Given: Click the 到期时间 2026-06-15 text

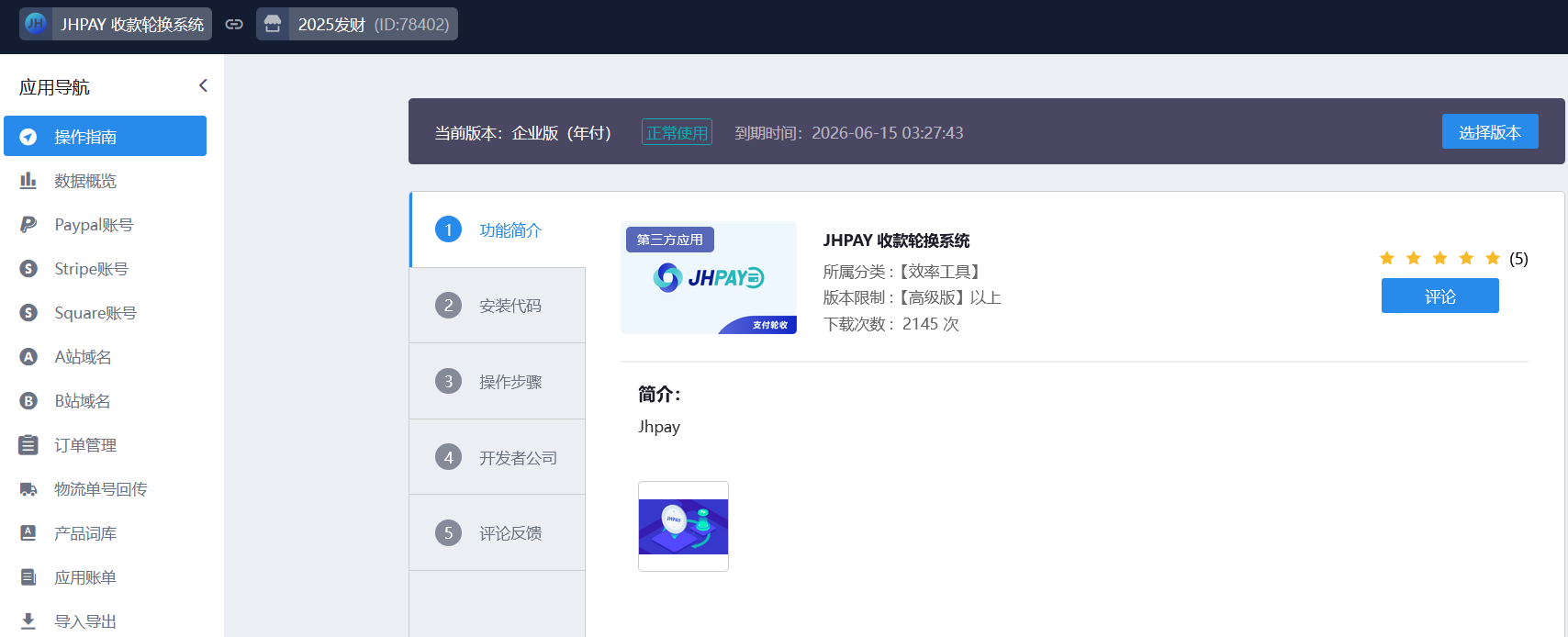Looking at the screenshot, I should point(849,133).
